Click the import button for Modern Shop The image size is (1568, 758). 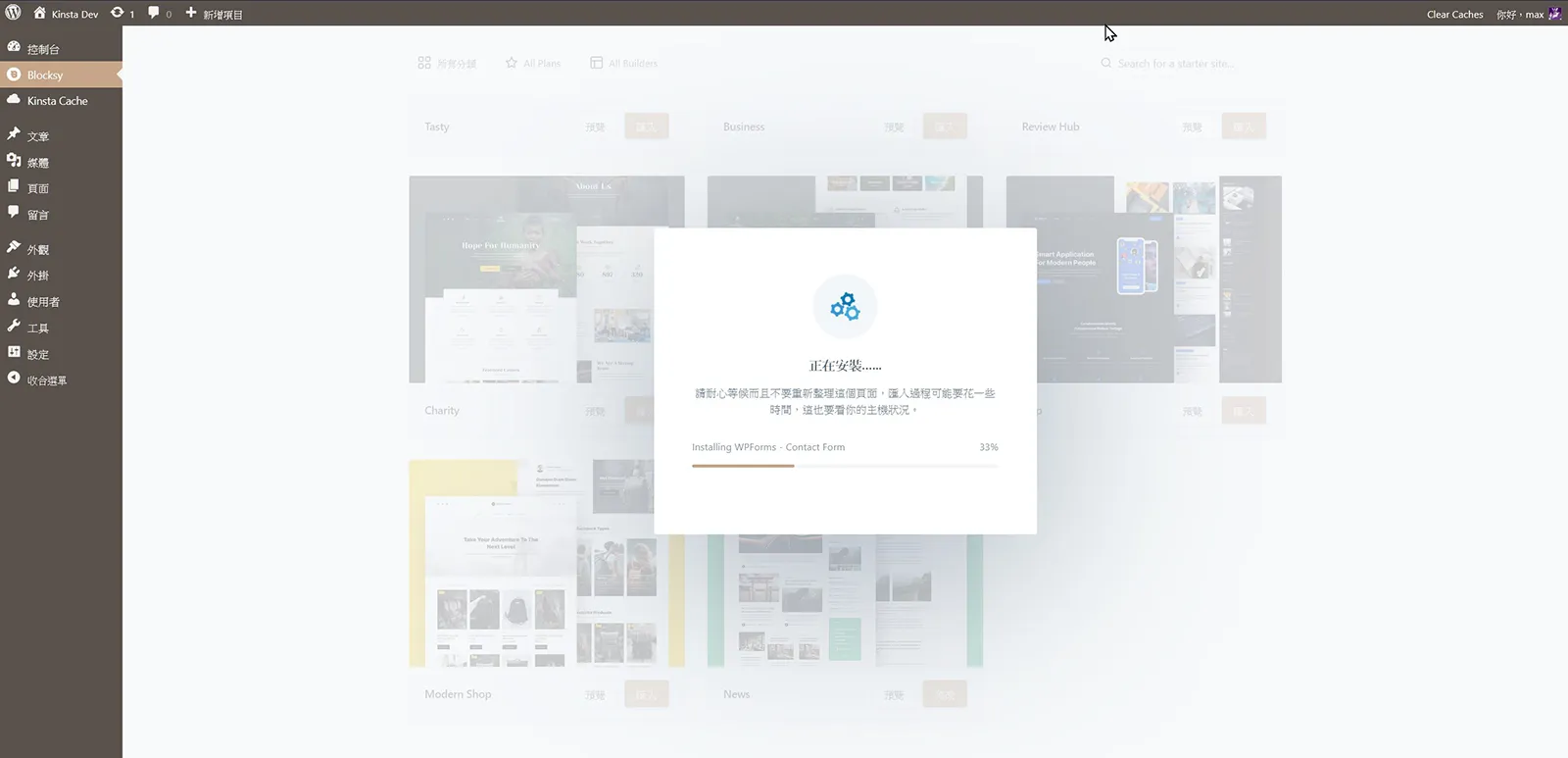pos(647,694)
